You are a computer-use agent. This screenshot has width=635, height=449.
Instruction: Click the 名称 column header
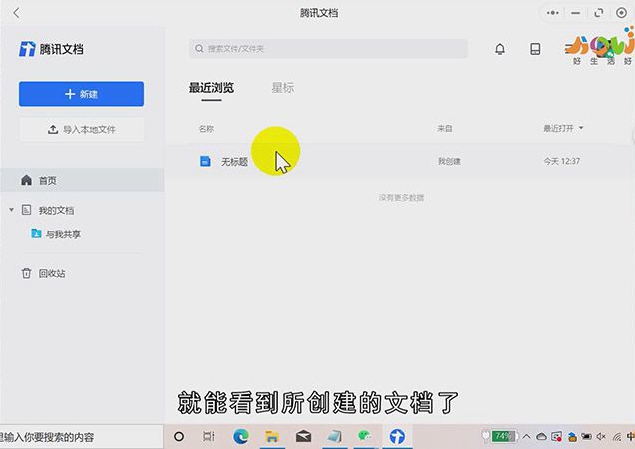coord(206,129)
